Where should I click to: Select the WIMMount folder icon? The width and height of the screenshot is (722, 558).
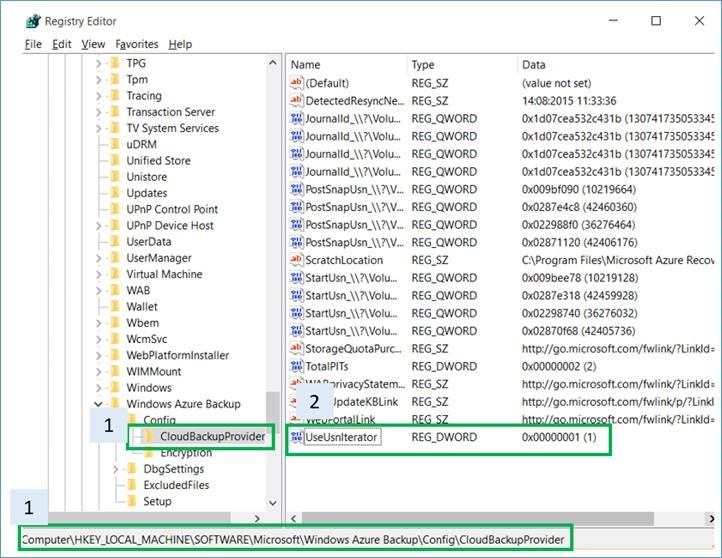[x=115, y=372]
